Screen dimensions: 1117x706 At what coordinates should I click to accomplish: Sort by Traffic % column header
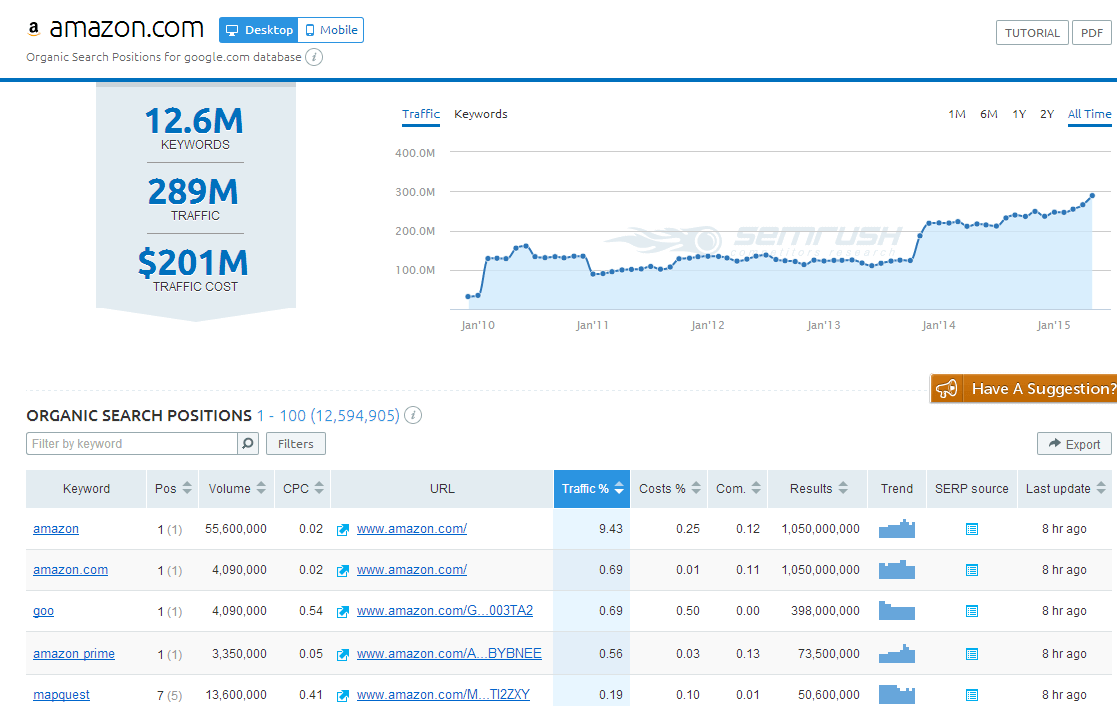(591, 489)
